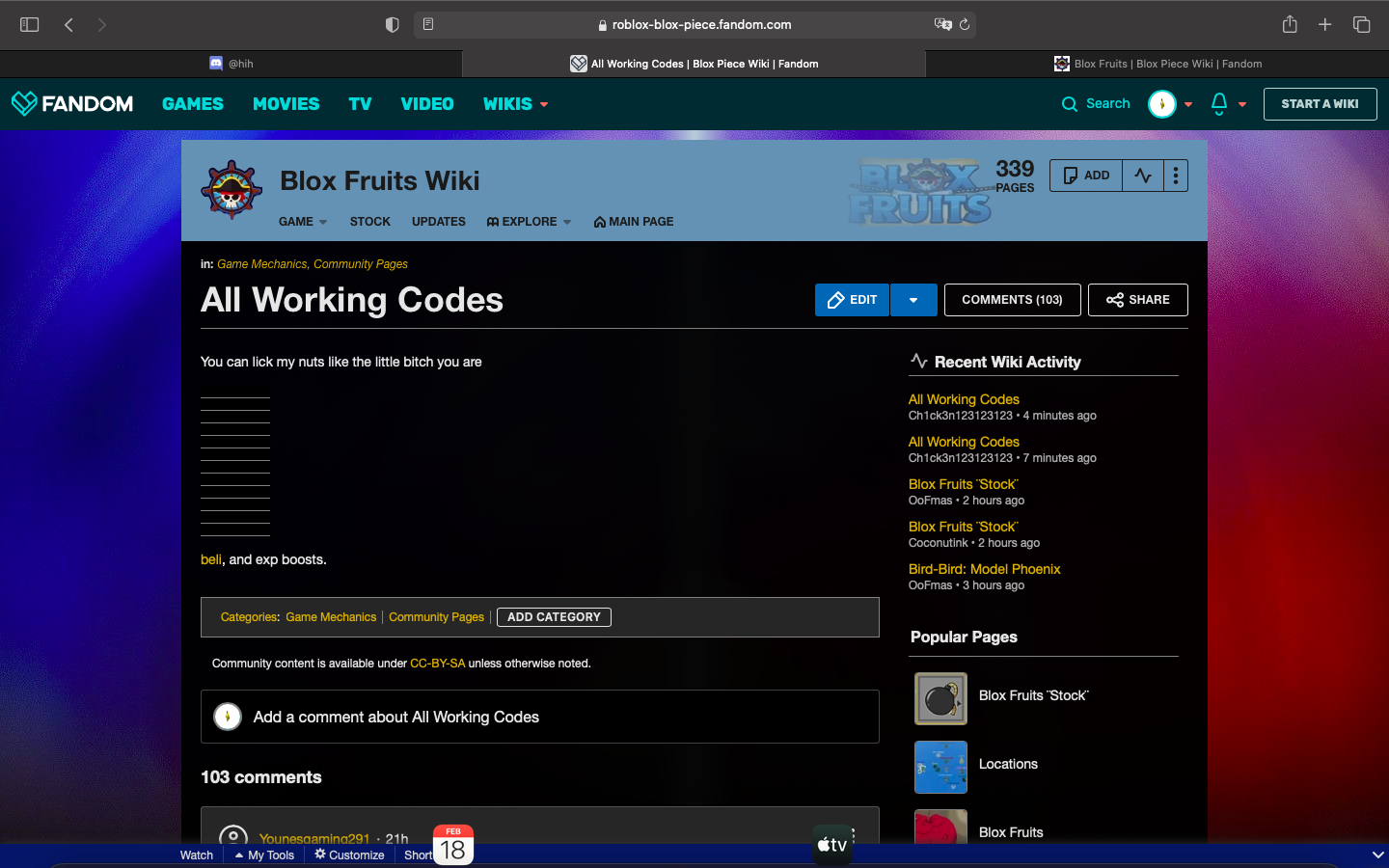This screenshot has height=868, width=1389.
Task: Click the EDIT button
Action: pyautogui.click(x=852, y=300)
